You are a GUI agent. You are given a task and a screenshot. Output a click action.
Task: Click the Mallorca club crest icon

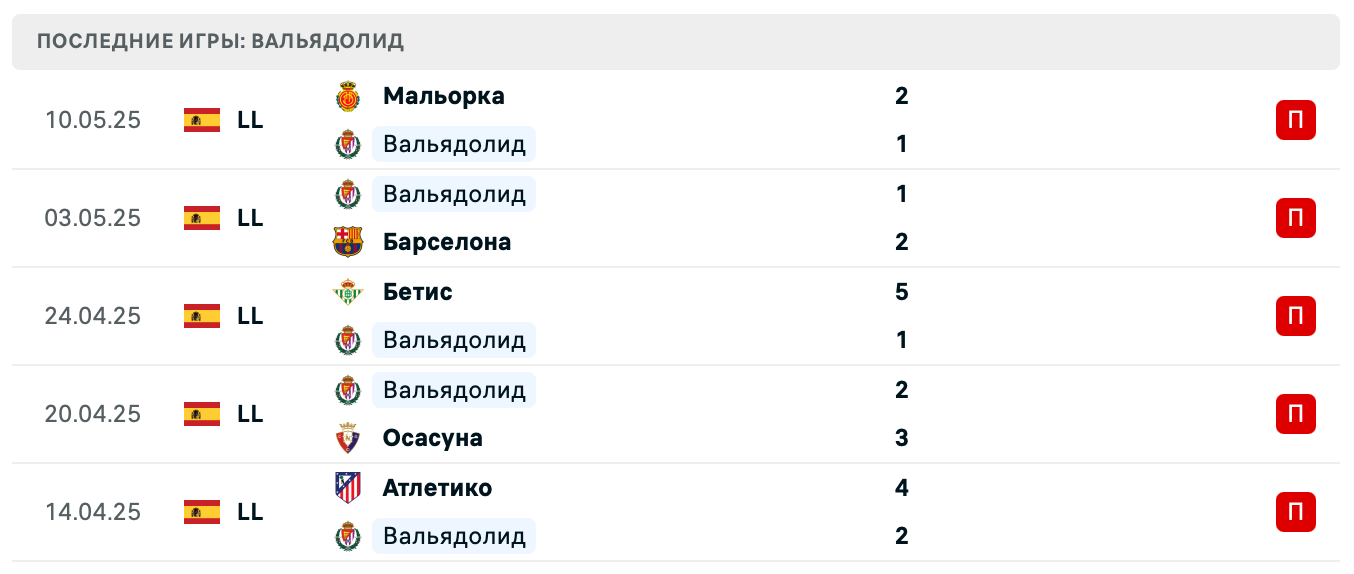[347, 97]
